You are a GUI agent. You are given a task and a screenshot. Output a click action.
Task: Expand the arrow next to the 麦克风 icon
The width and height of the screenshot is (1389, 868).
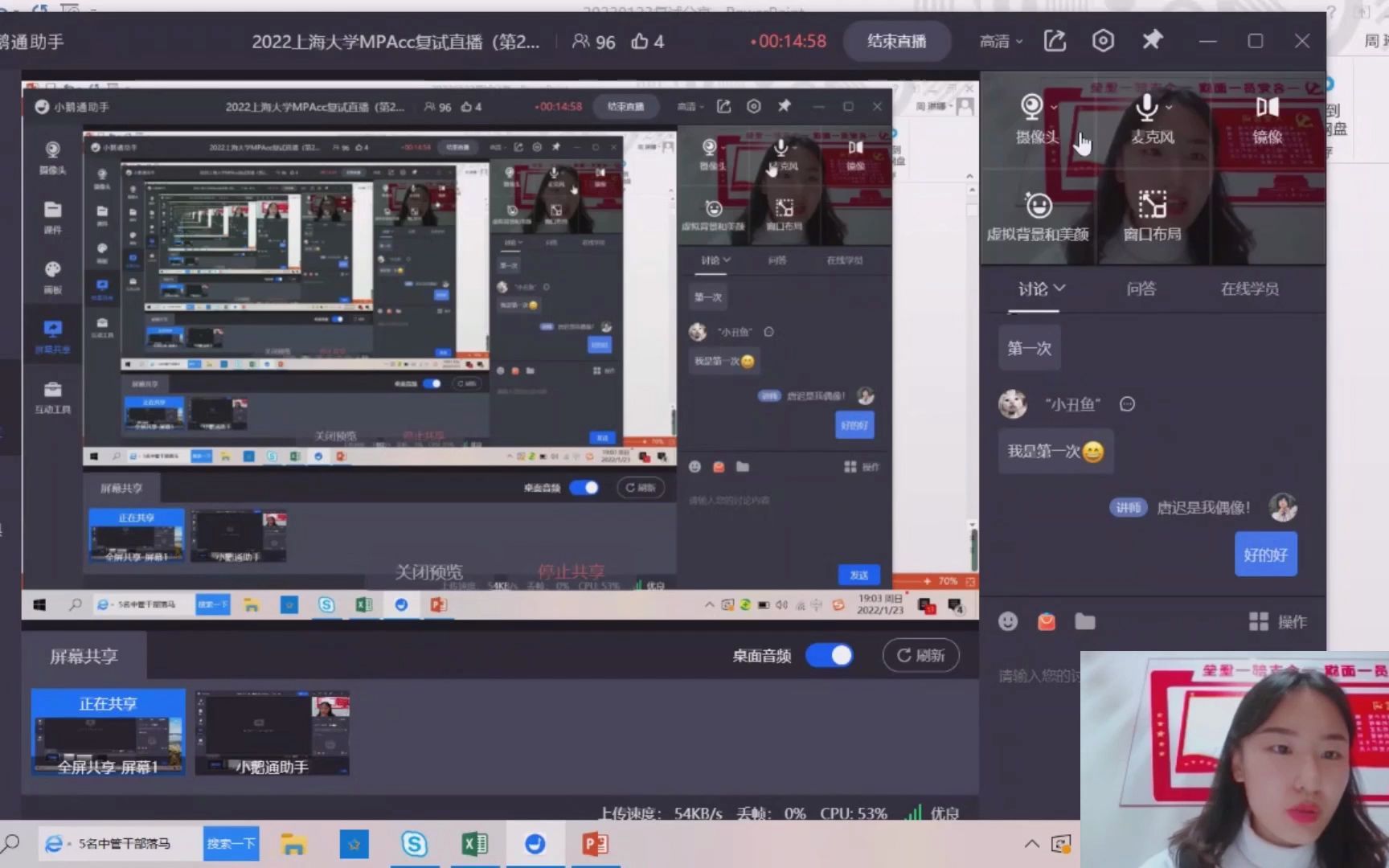click(1168, 107)
